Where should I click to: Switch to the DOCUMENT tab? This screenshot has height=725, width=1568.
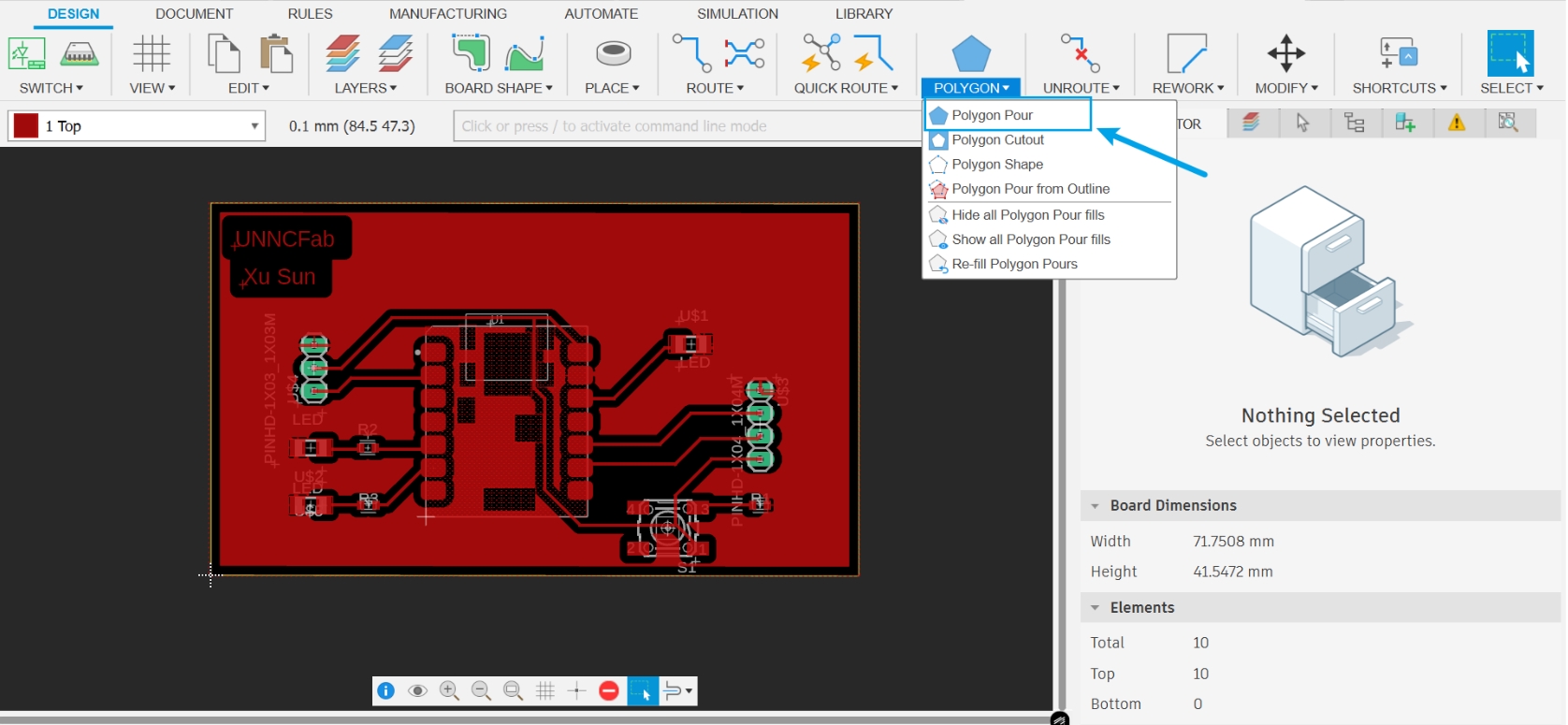pyautogui.click(x=195, y=14)
